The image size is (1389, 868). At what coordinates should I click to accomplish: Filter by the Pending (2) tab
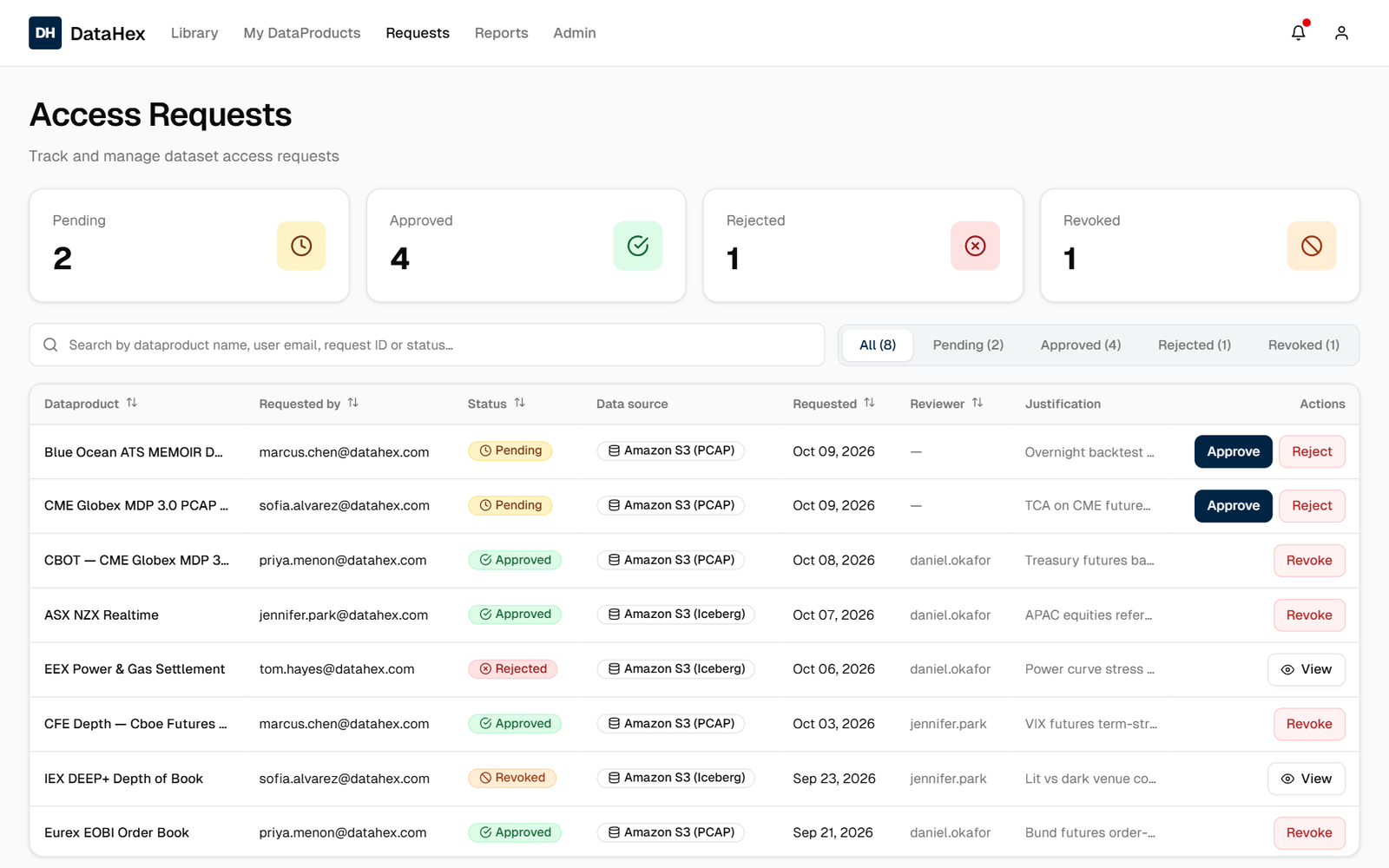point(968,345)
